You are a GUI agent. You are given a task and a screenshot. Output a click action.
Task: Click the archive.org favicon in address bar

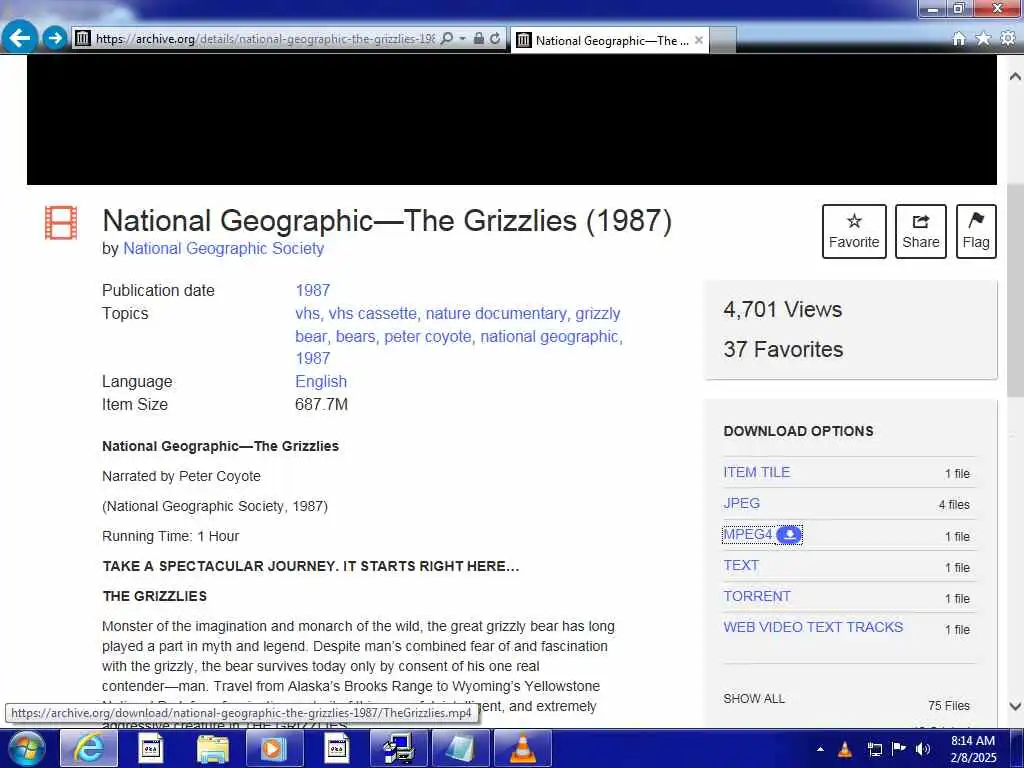coord(82,39)
